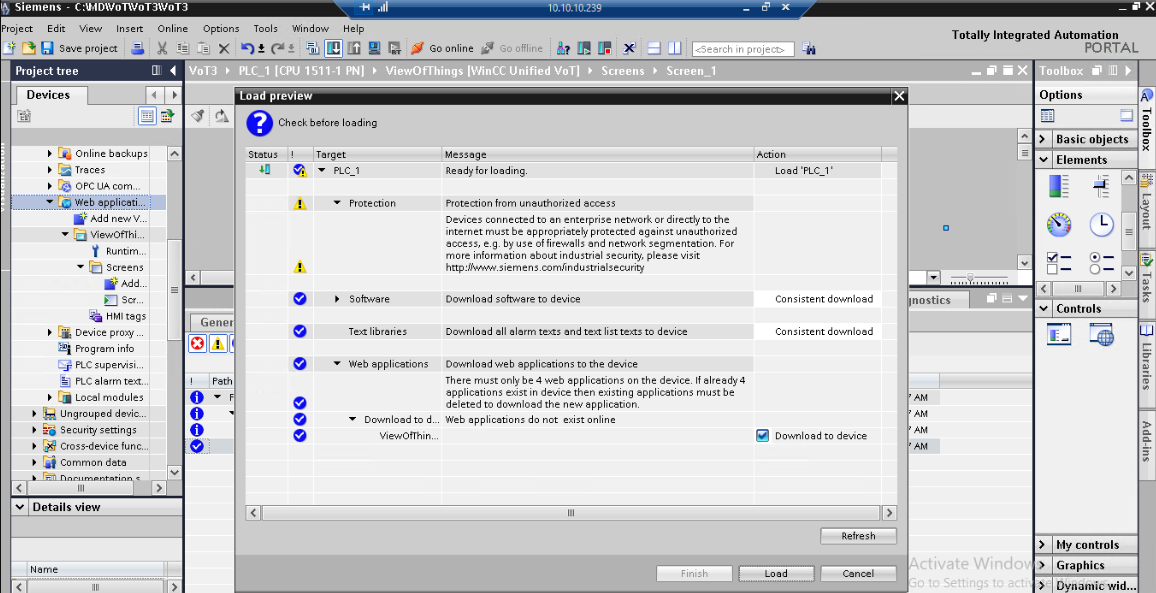This screenshot has width=1156, height=593.
Task: Click the Undo arrow in toolbar
Action: (x=246, y=48)
